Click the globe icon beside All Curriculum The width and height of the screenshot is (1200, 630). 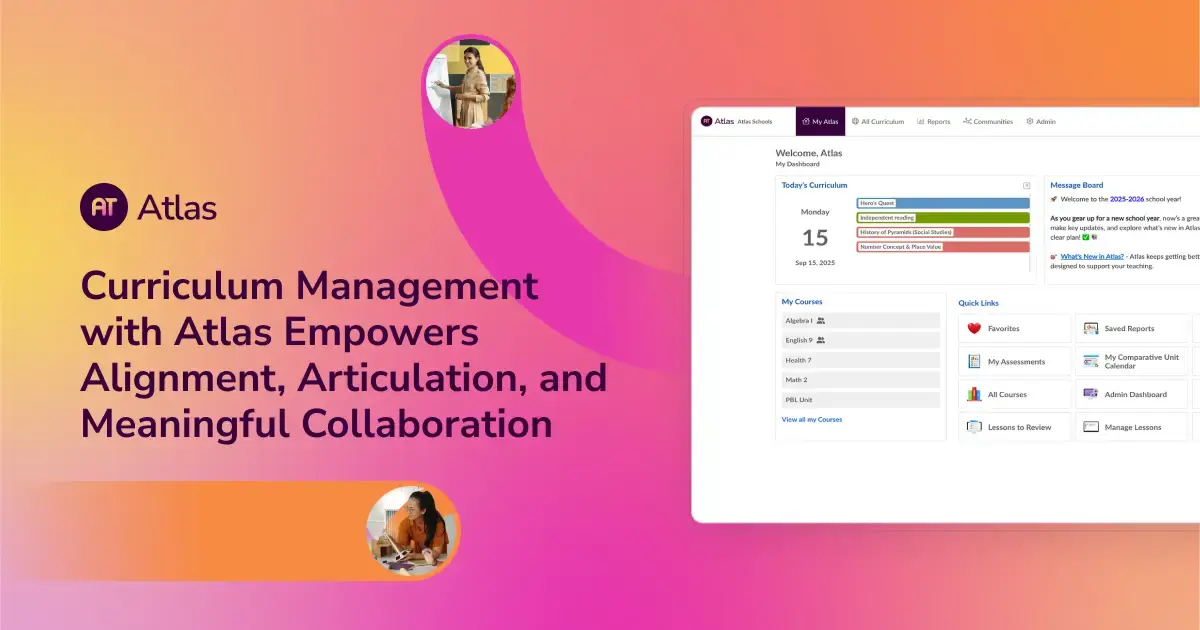coord(856,121)
